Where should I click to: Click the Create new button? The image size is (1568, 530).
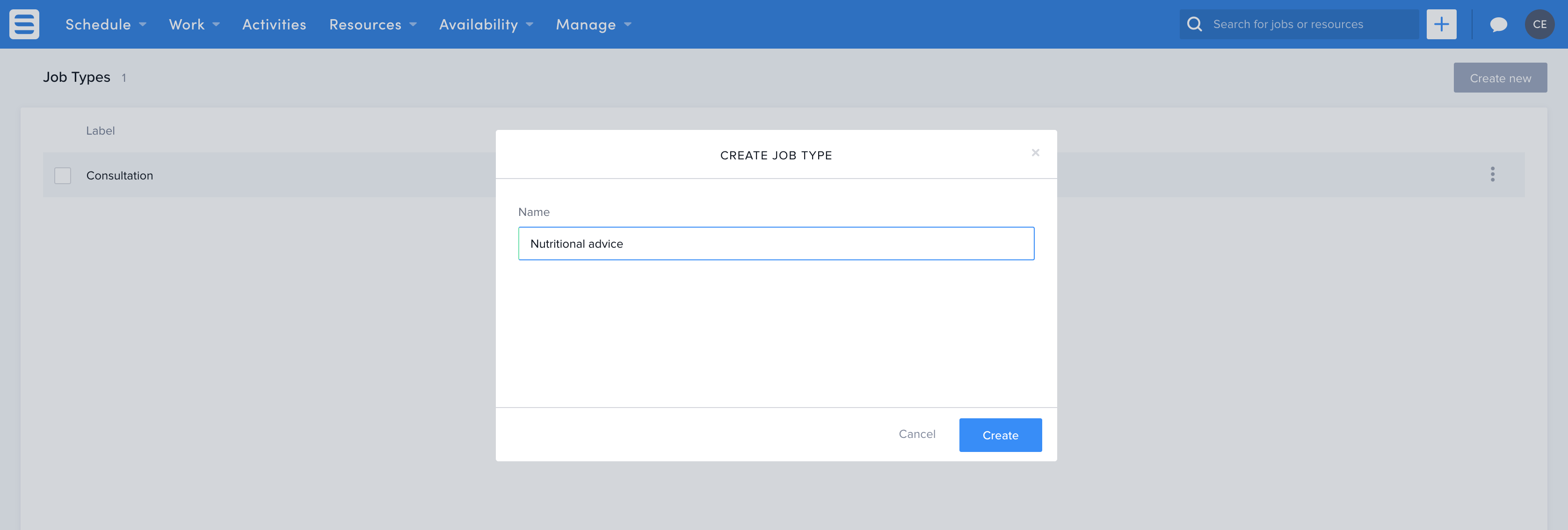[x=1500, y=78]
